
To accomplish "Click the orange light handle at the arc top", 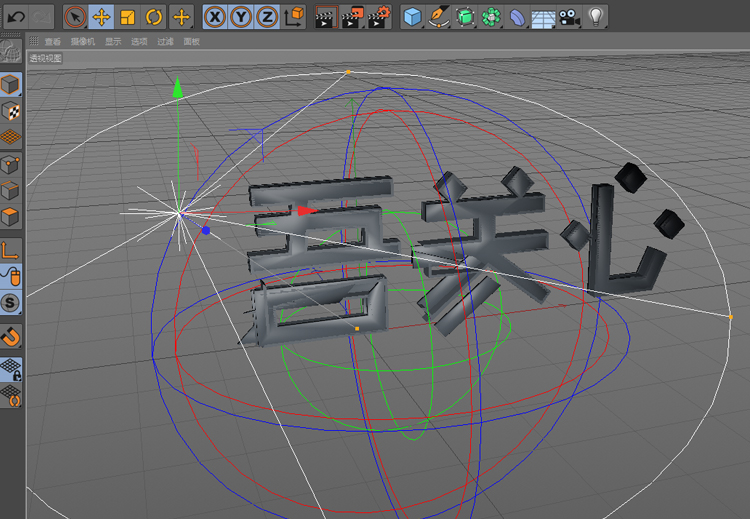I will 348,72.
